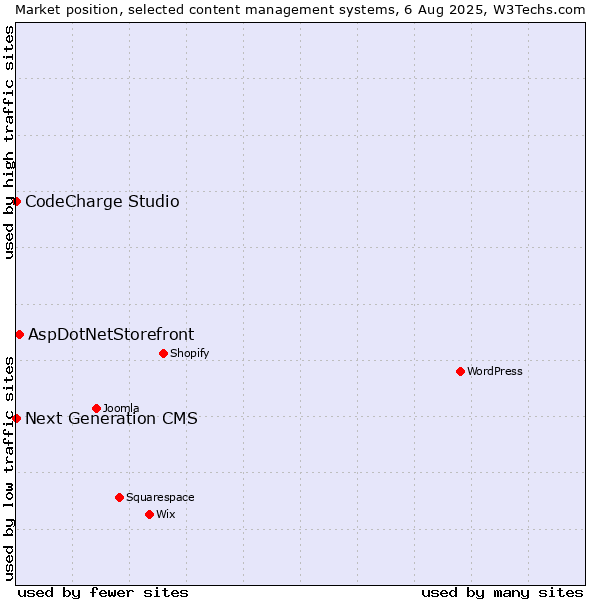Click the Next Generation CMS red marker
This screenshot has height=600, width=600.
click(x=16, y=418)
